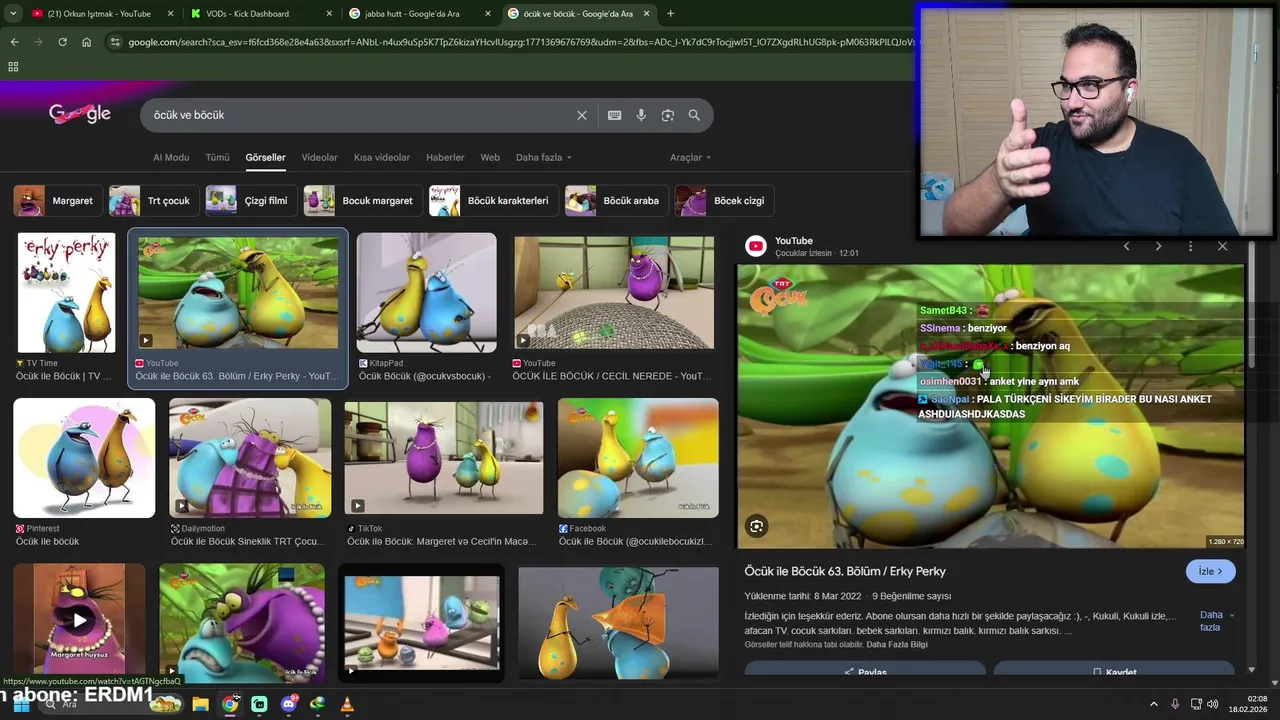Open the apps grid in bookmarks bar
The width and height of the screenshot is (1280, 720).
point(13,67)
